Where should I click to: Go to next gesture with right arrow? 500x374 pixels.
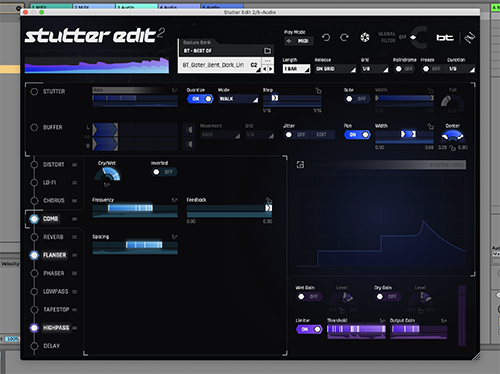point(270,69)
